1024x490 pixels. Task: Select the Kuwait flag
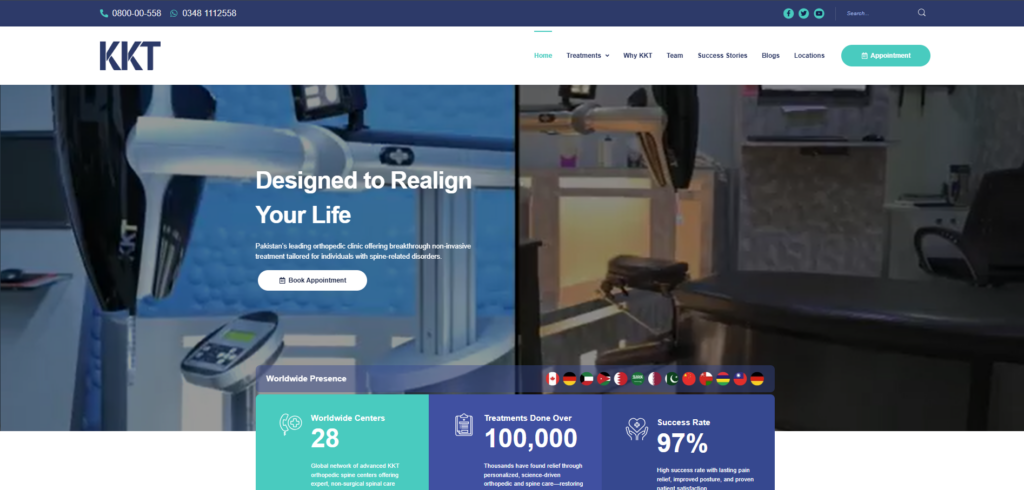pos(586,379)
